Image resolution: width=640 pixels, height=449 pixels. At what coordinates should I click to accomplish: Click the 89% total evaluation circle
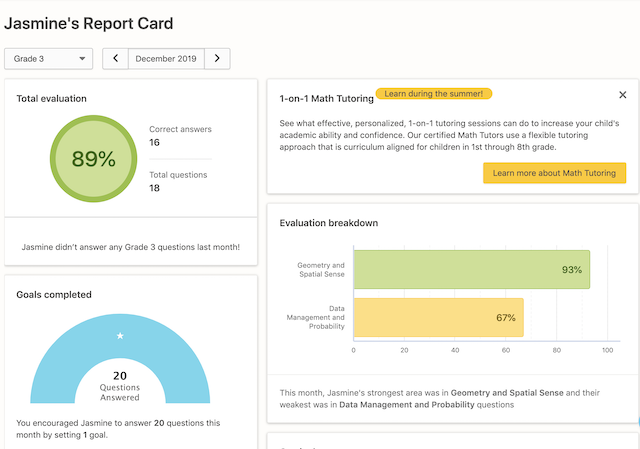coord(93,159)
